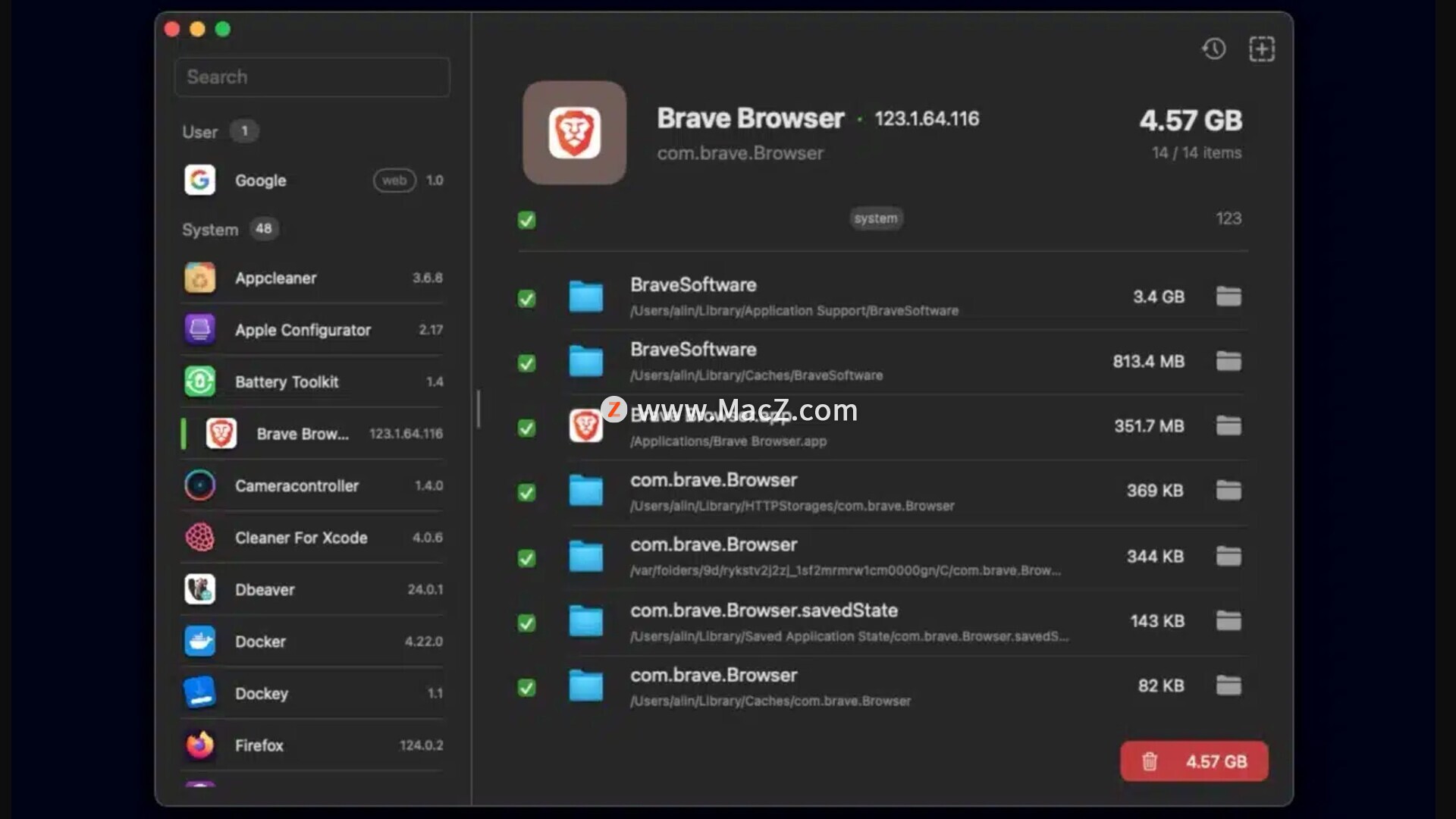Viewport: 1456px width, 819px height.
Task: Click the Dockey name in the sidebar
Action: [x=262, y=694]
